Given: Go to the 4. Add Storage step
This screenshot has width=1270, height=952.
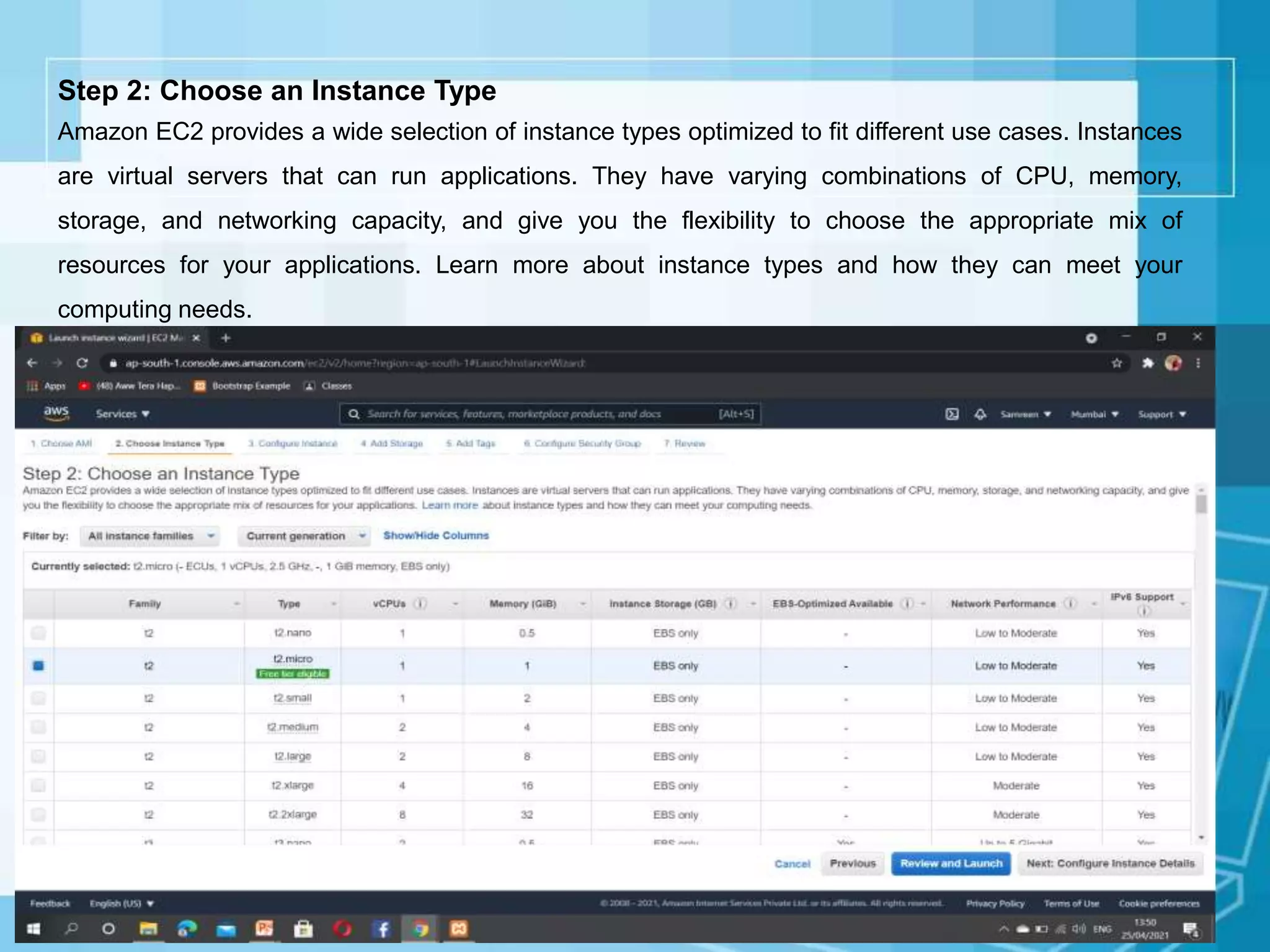Looking at the screenshot, I should tap(392, 443).
